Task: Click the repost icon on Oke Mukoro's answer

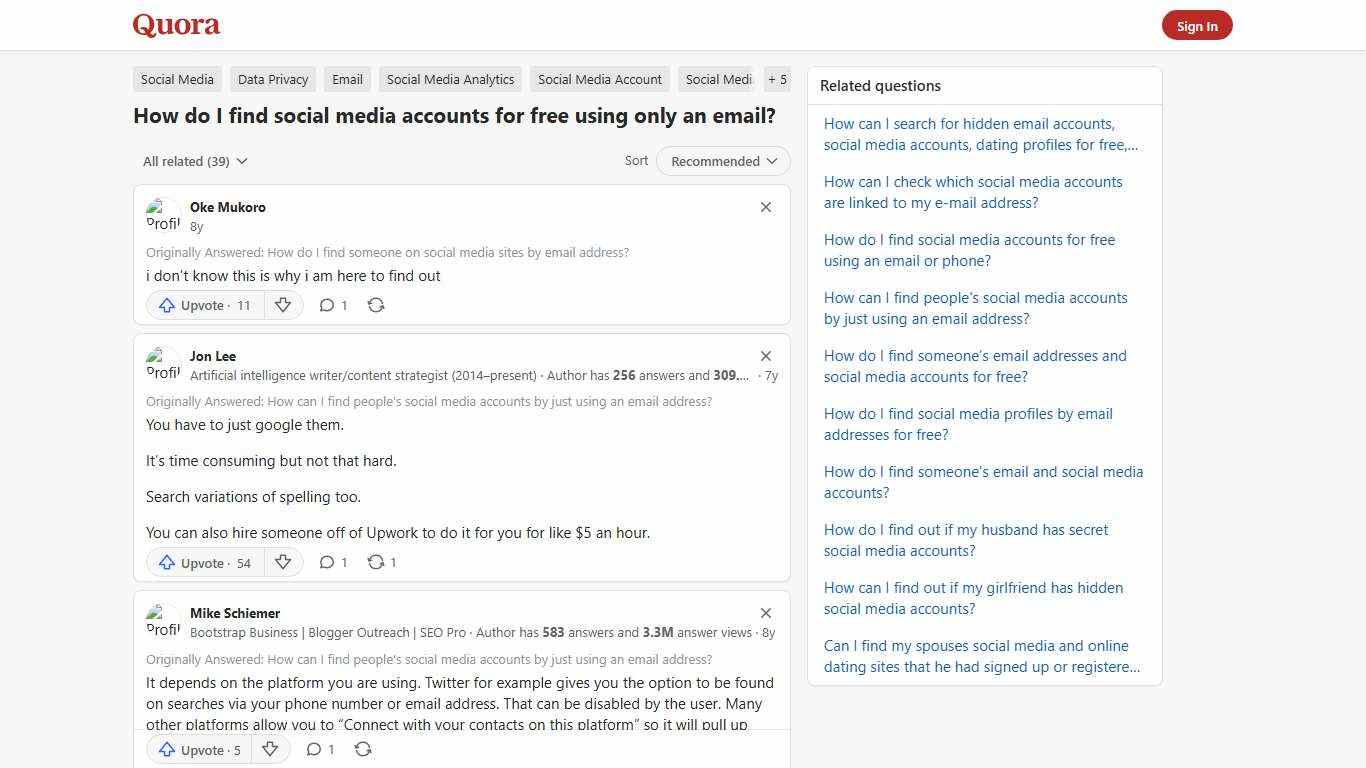Action: point(375,305)
